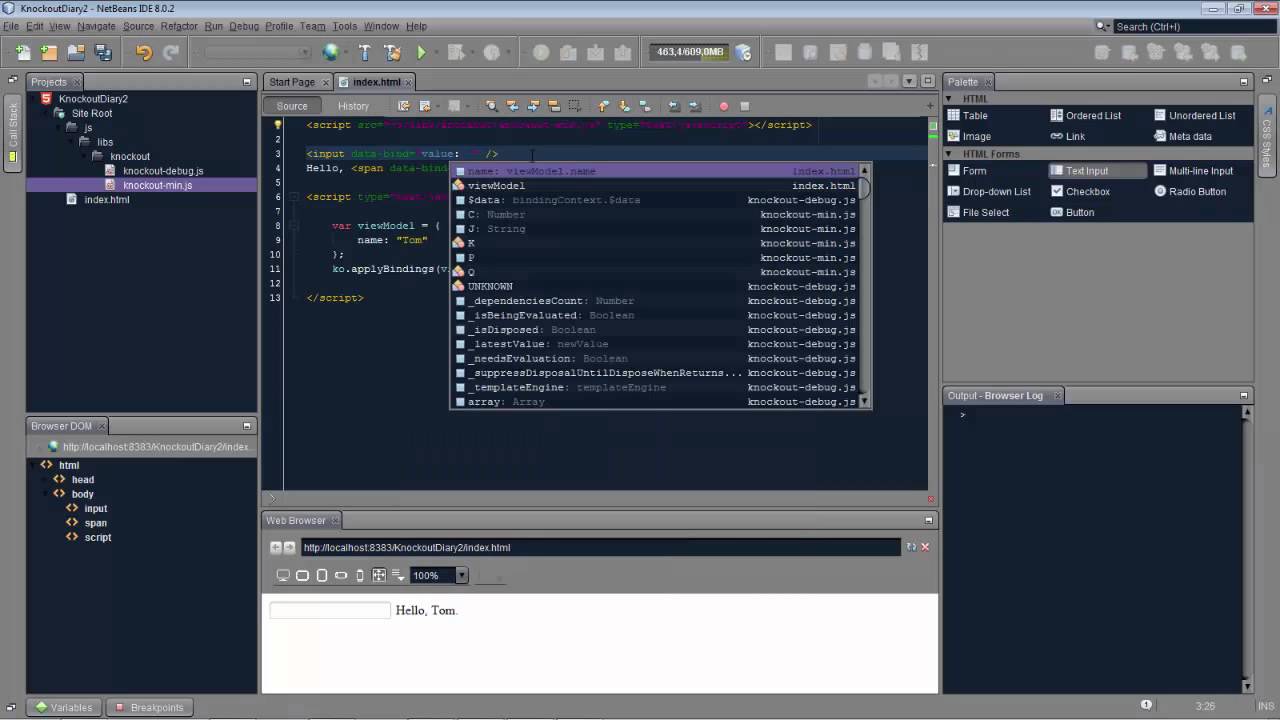The image size is (1280, 720).
Task: Click the autocomplete popup scrollbar
Action: point(865,287)
